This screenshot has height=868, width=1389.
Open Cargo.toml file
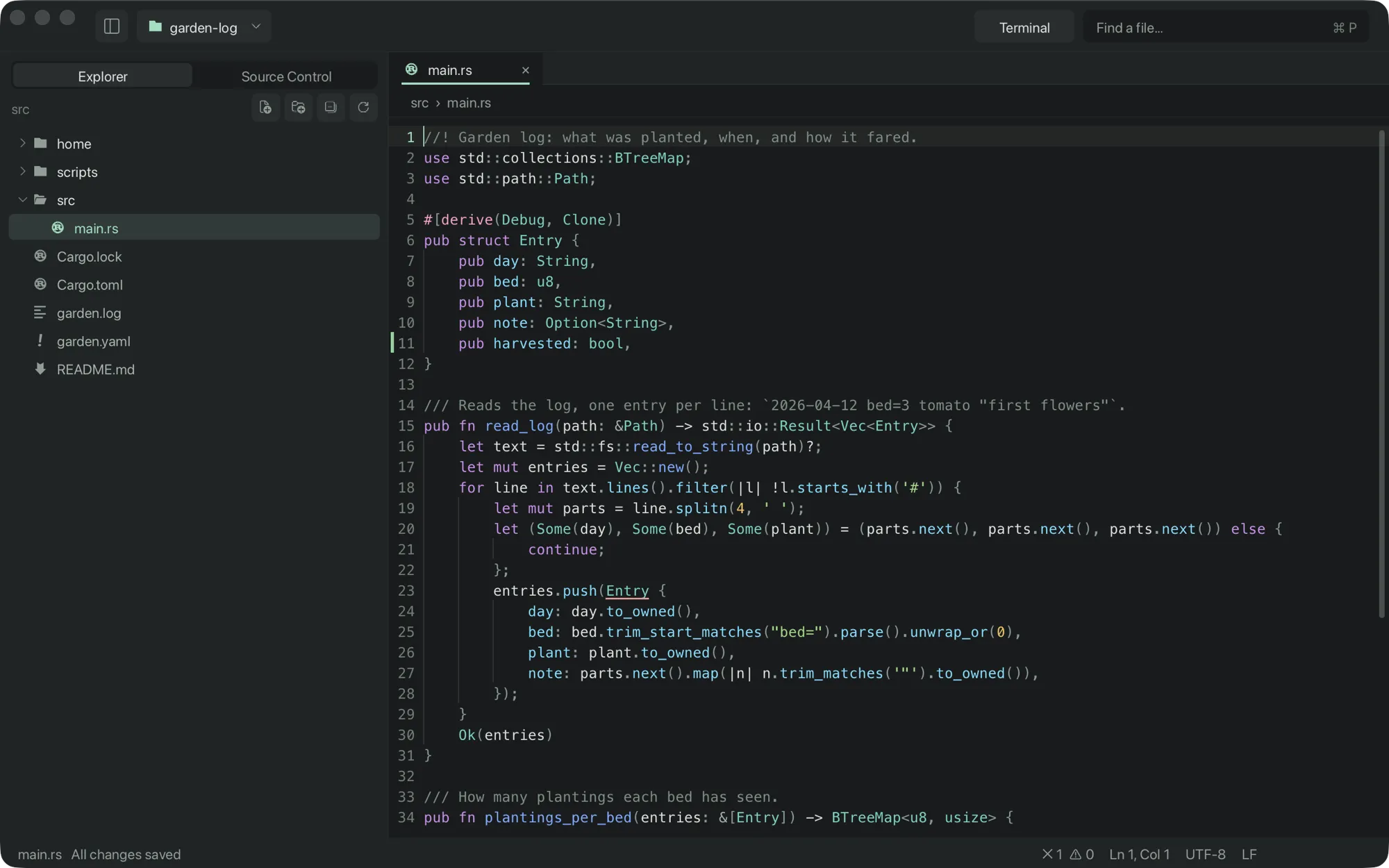click(194, 285)
